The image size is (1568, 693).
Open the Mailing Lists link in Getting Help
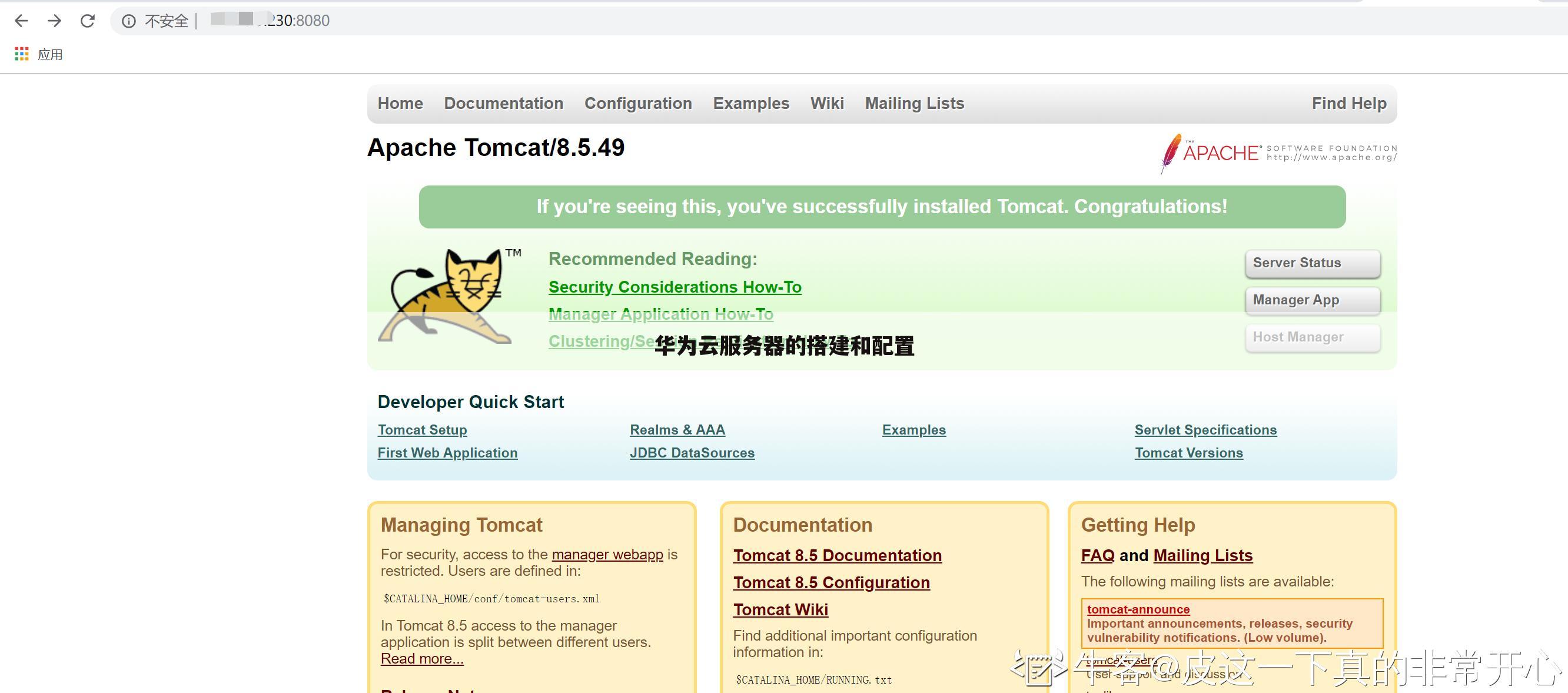coord(1203,555)
